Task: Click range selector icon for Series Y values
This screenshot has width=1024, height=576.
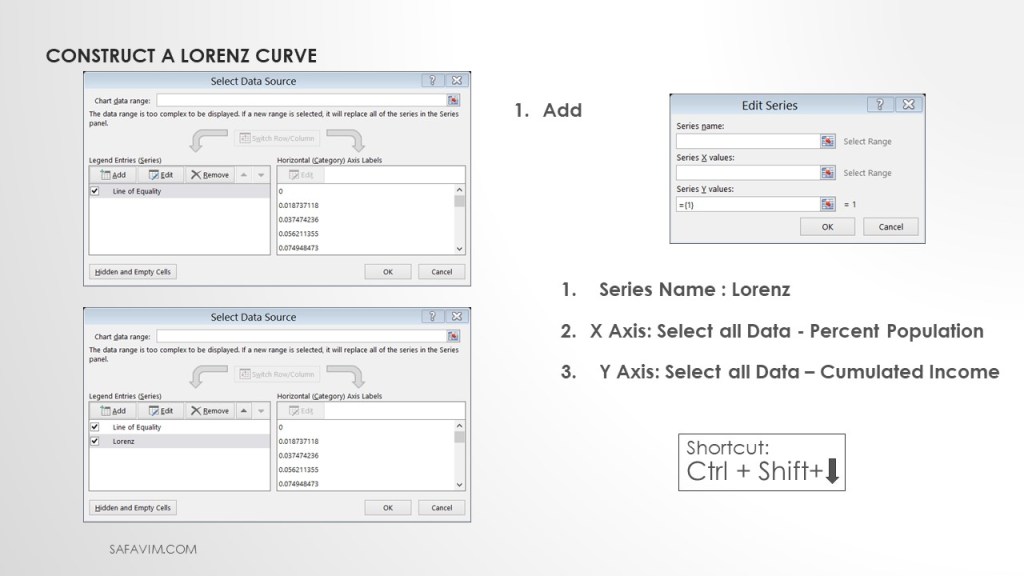Action: 827,204
